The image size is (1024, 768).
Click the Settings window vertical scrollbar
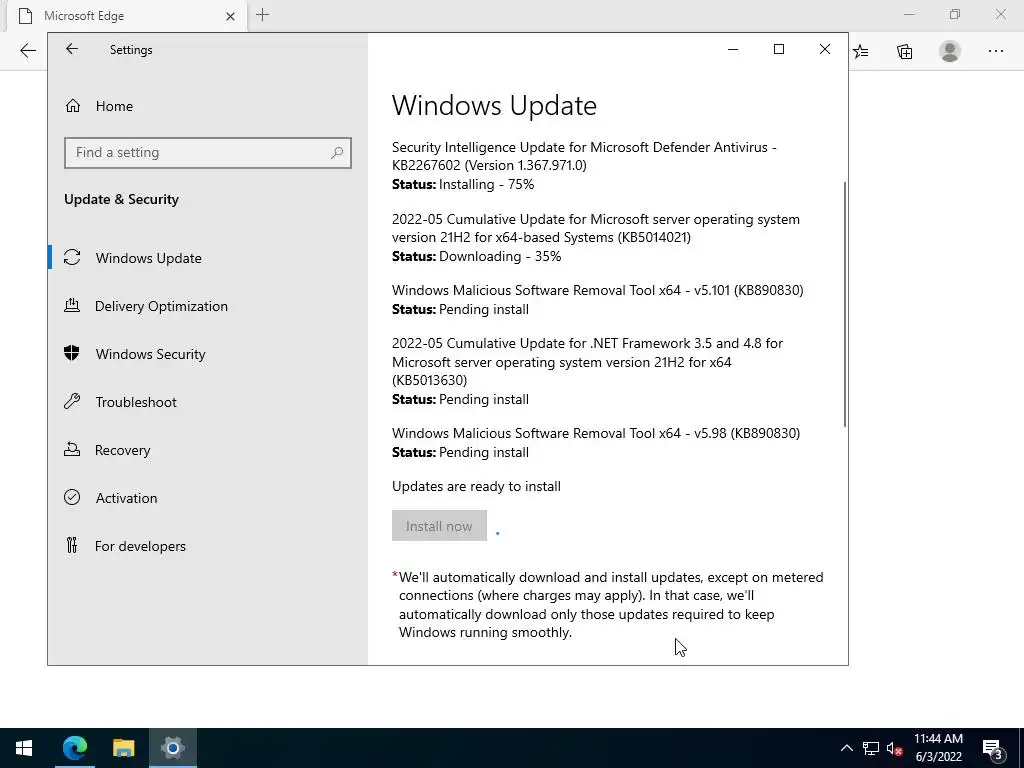844,304
